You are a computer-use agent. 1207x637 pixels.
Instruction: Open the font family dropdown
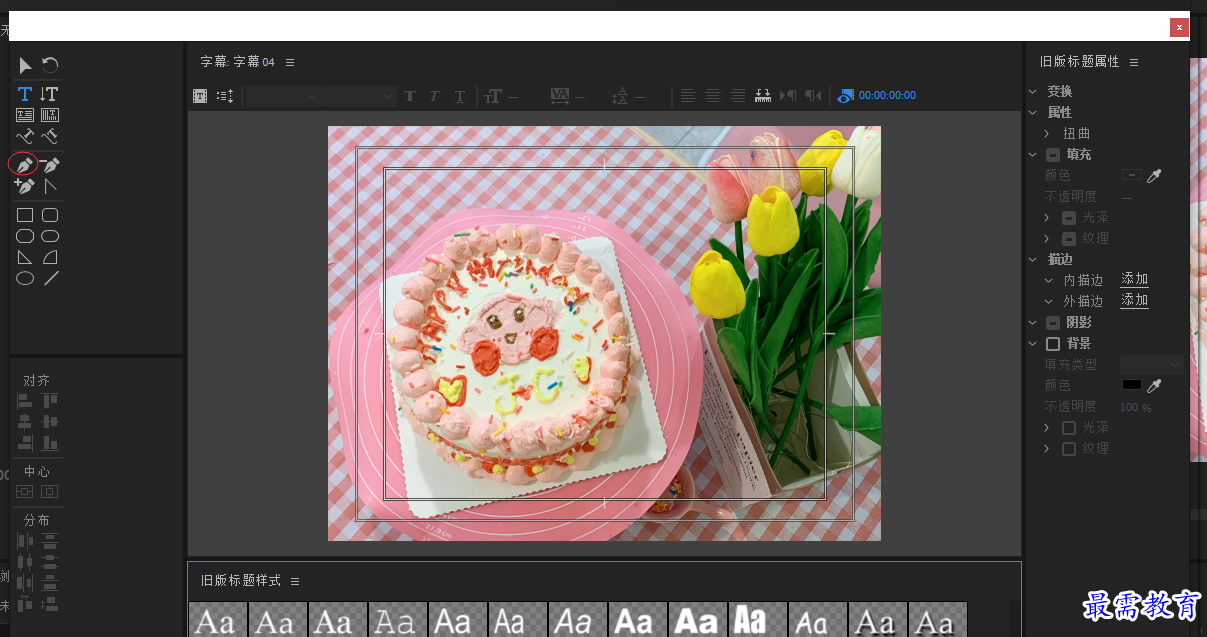click(x=284, y=96)
